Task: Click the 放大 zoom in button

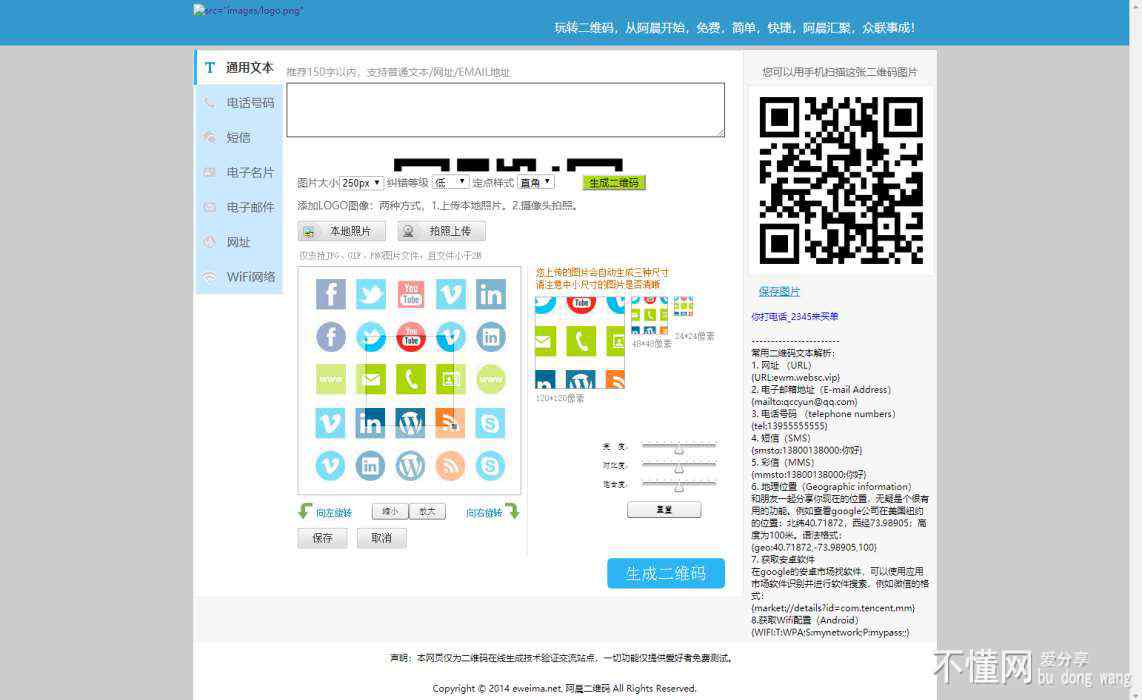Action: click(428, 511)
